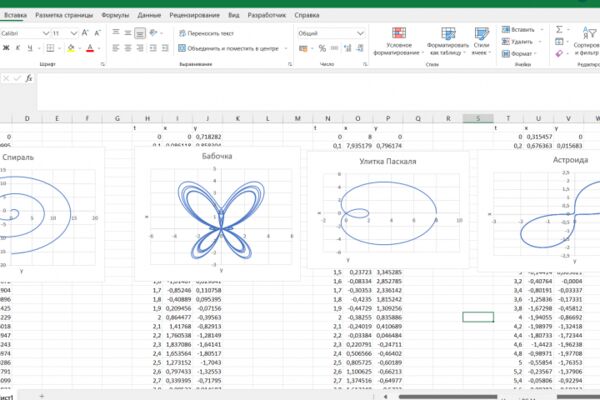Apply accounting number format
The image size is (600, 400).
click(x=303, y=49)
